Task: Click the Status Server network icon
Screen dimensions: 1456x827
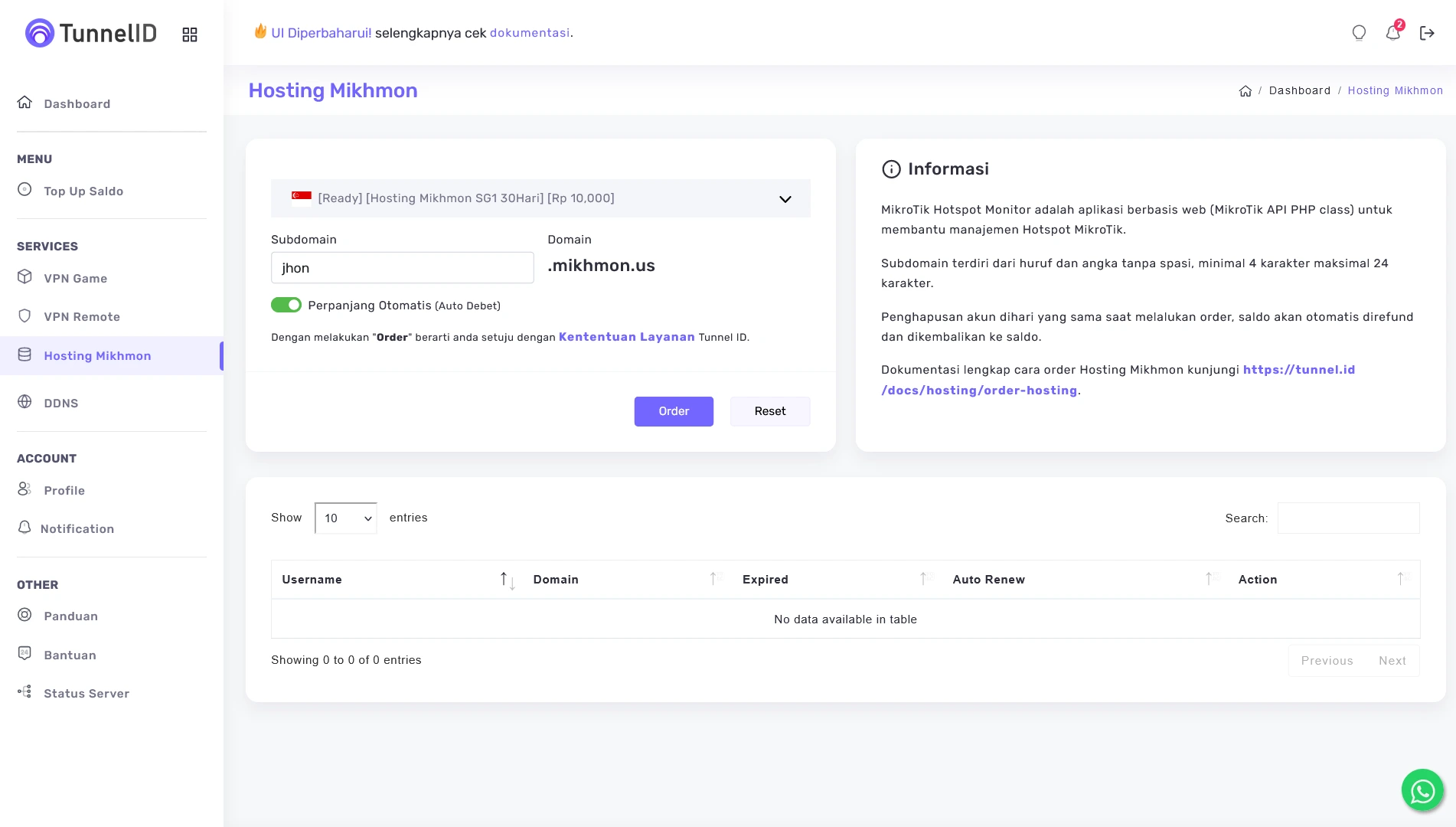Action: coord(24,692)
